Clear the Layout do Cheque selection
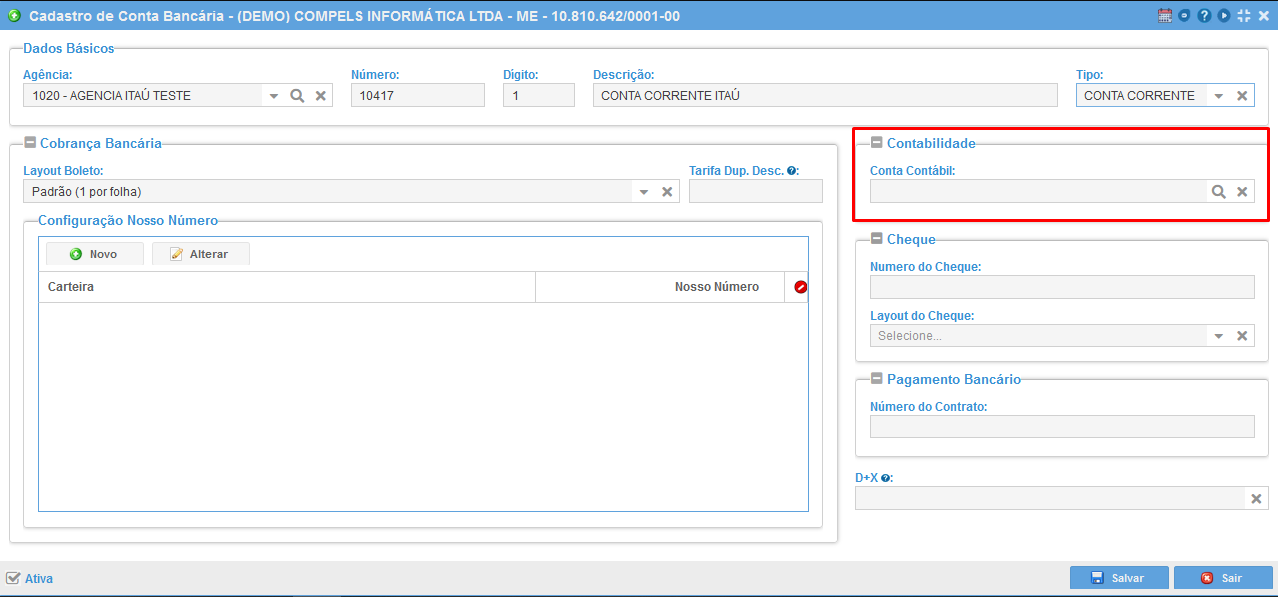 [x=1242, y=335]
